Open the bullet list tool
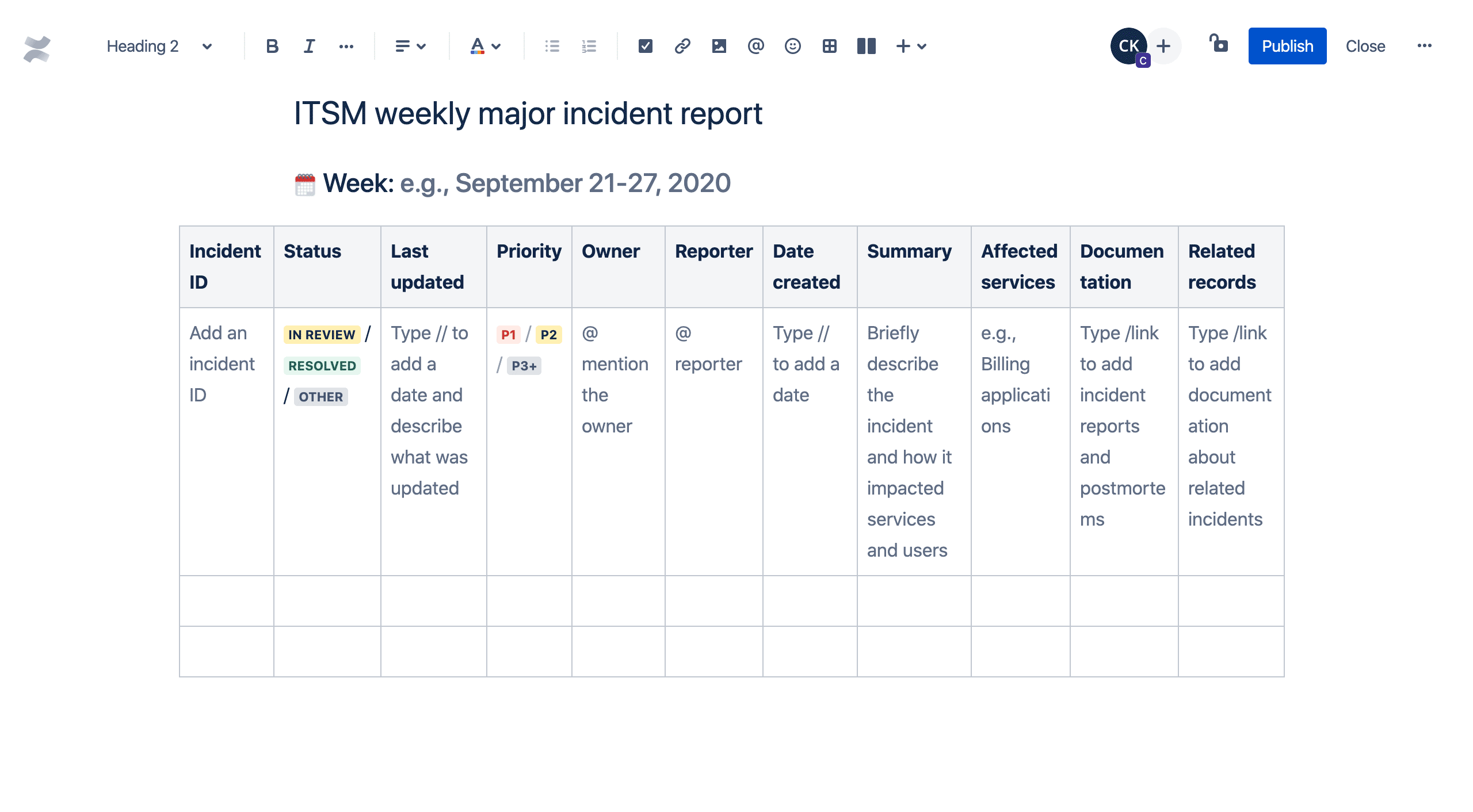1473x812 pixels. (x=552, y=45)
